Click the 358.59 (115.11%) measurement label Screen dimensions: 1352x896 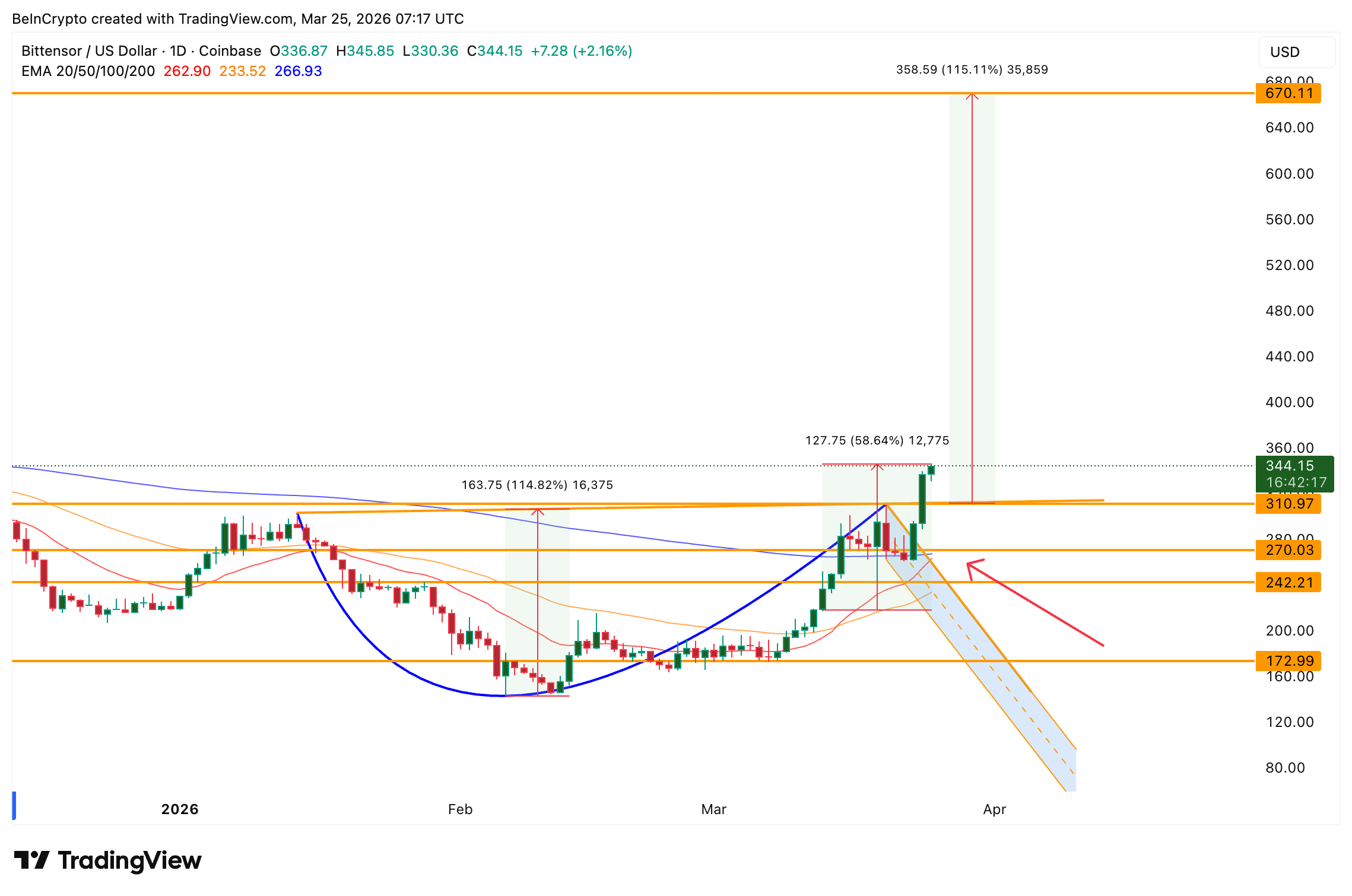point(972,70)
